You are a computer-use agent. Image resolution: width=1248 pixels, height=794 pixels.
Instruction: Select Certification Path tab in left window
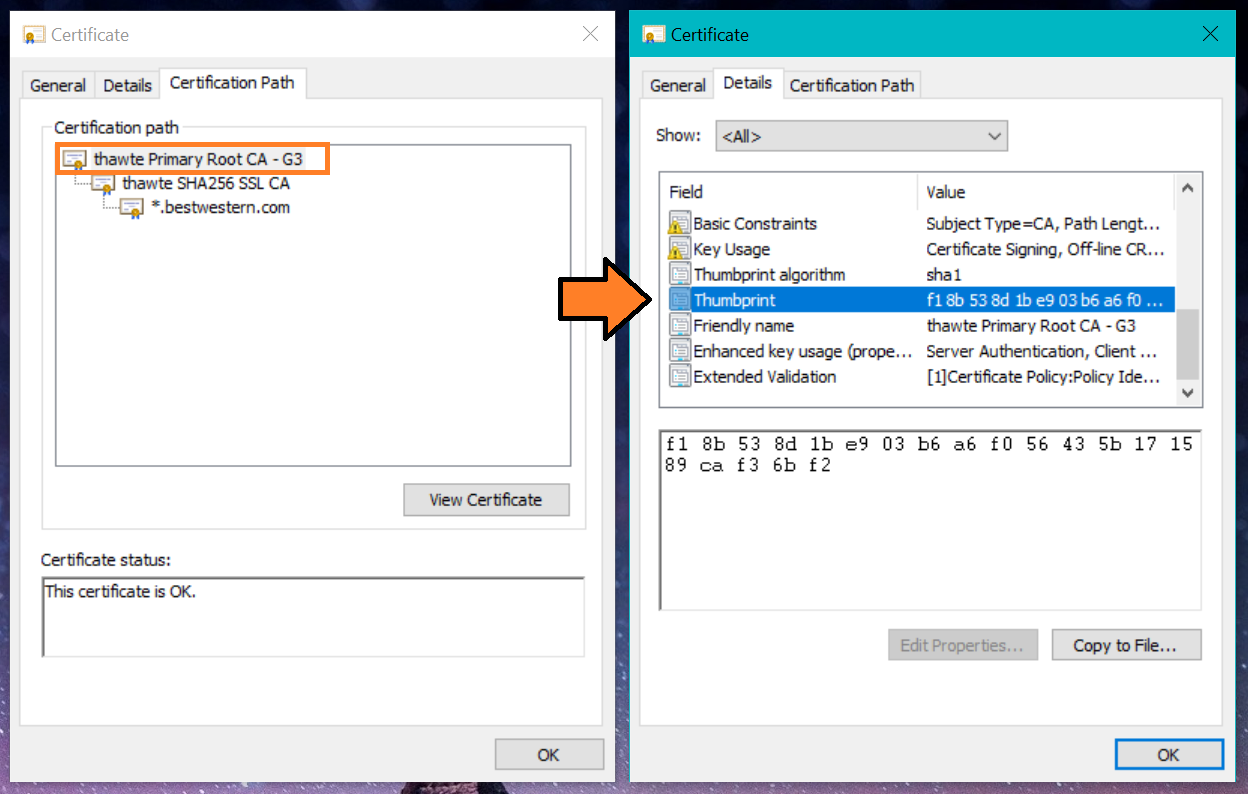click(x=232, y=83)
